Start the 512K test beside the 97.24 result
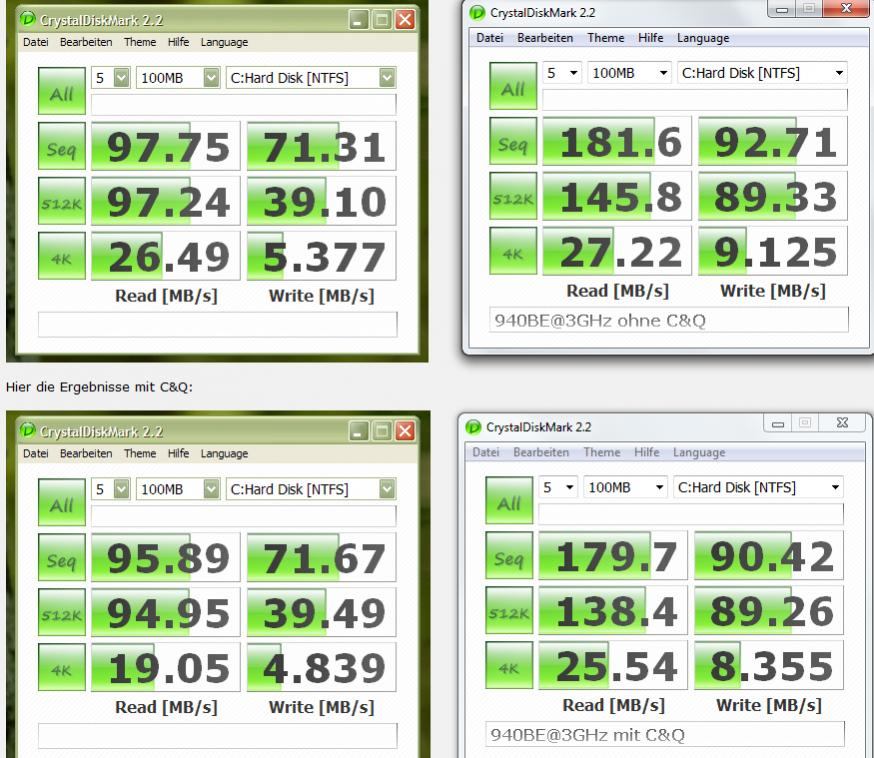The image size is (874, 758). (x=62, y=201)
